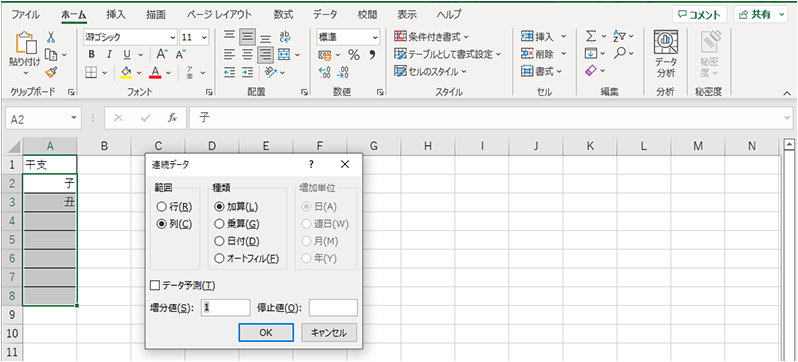This screenshot has height=362, width=798.
Task: Switch to the データ tab
Action: click(x=325, y=14)
